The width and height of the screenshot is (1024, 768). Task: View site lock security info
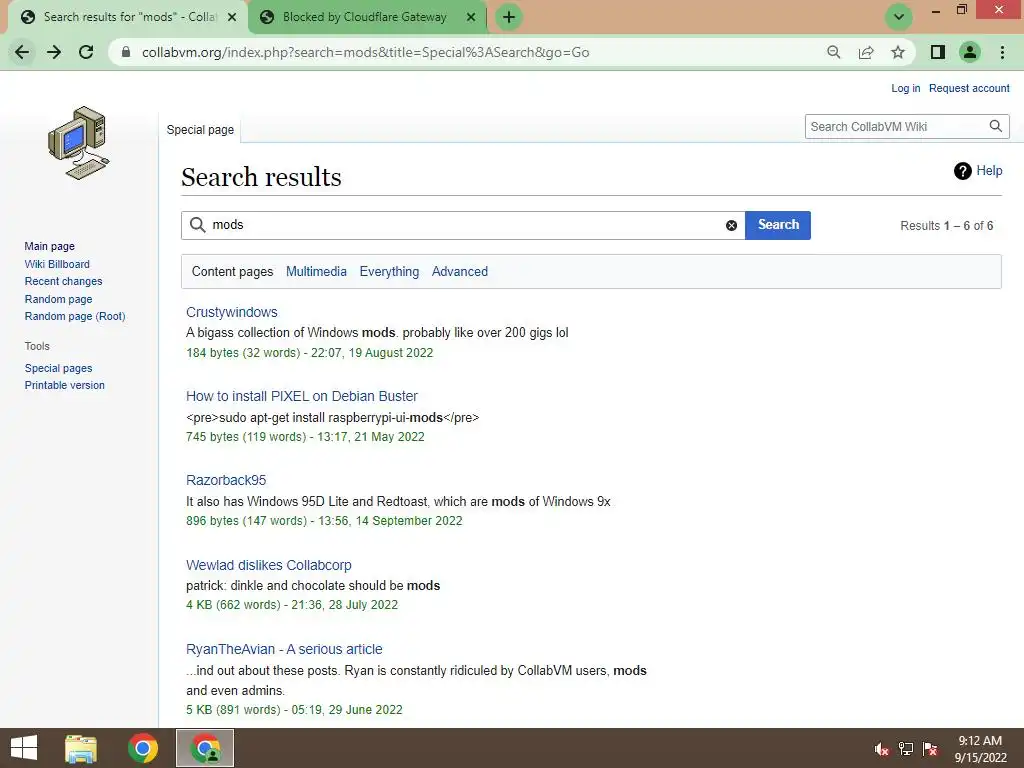tap(126, 52)
